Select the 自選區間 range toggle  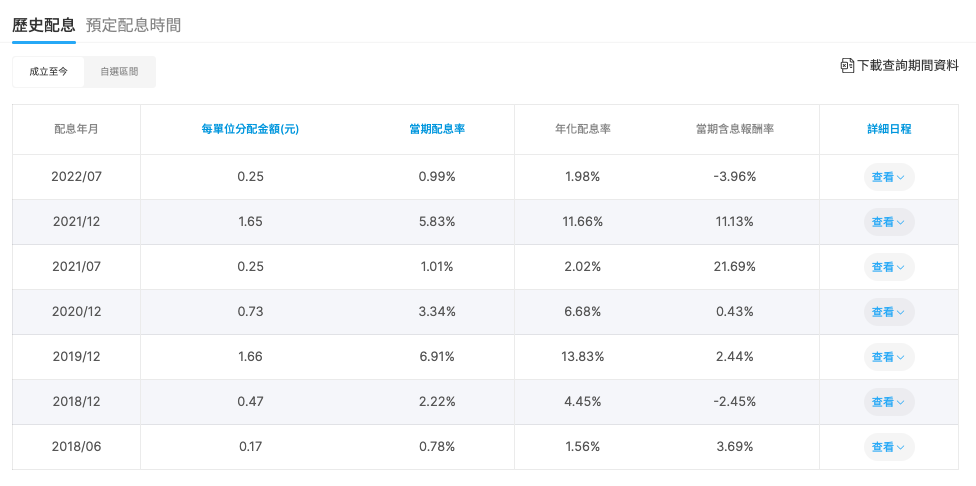(120, 72)
